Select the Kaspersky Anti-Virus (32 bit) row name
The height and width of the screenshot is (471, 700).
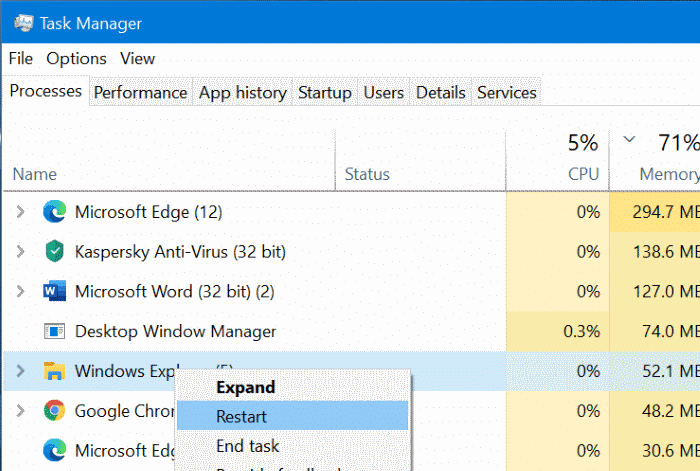pyautogui.click(x=180, y=252)
